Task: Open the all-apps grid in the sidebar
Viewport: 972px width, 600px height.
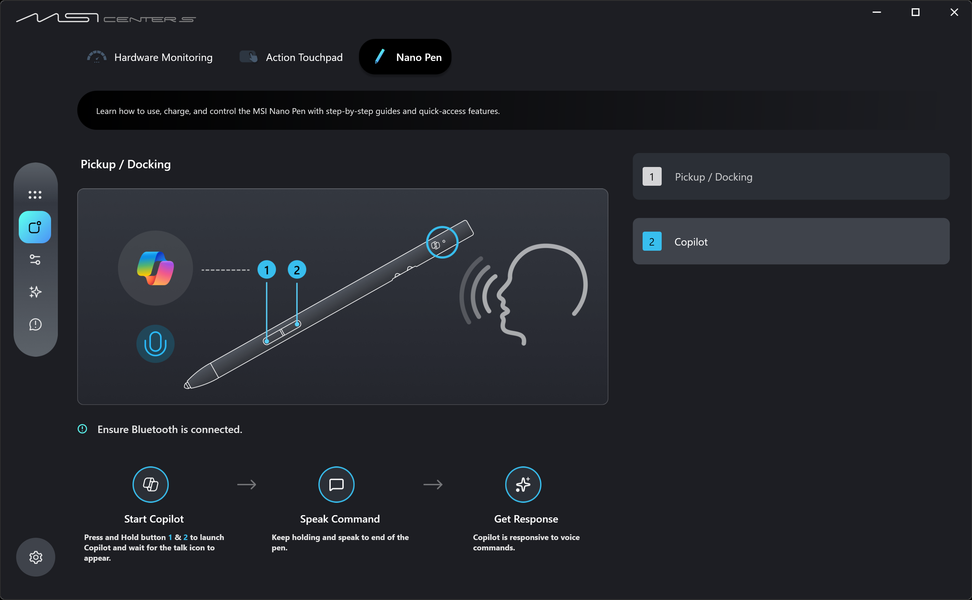Action: pos(35,195)
